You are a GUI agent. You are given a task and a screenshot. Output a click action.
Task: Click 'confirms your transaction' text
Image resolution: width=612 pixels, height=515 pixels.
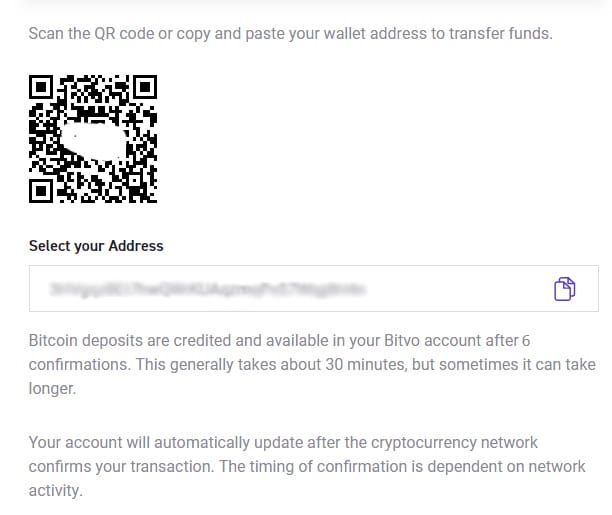pos(112,464)
